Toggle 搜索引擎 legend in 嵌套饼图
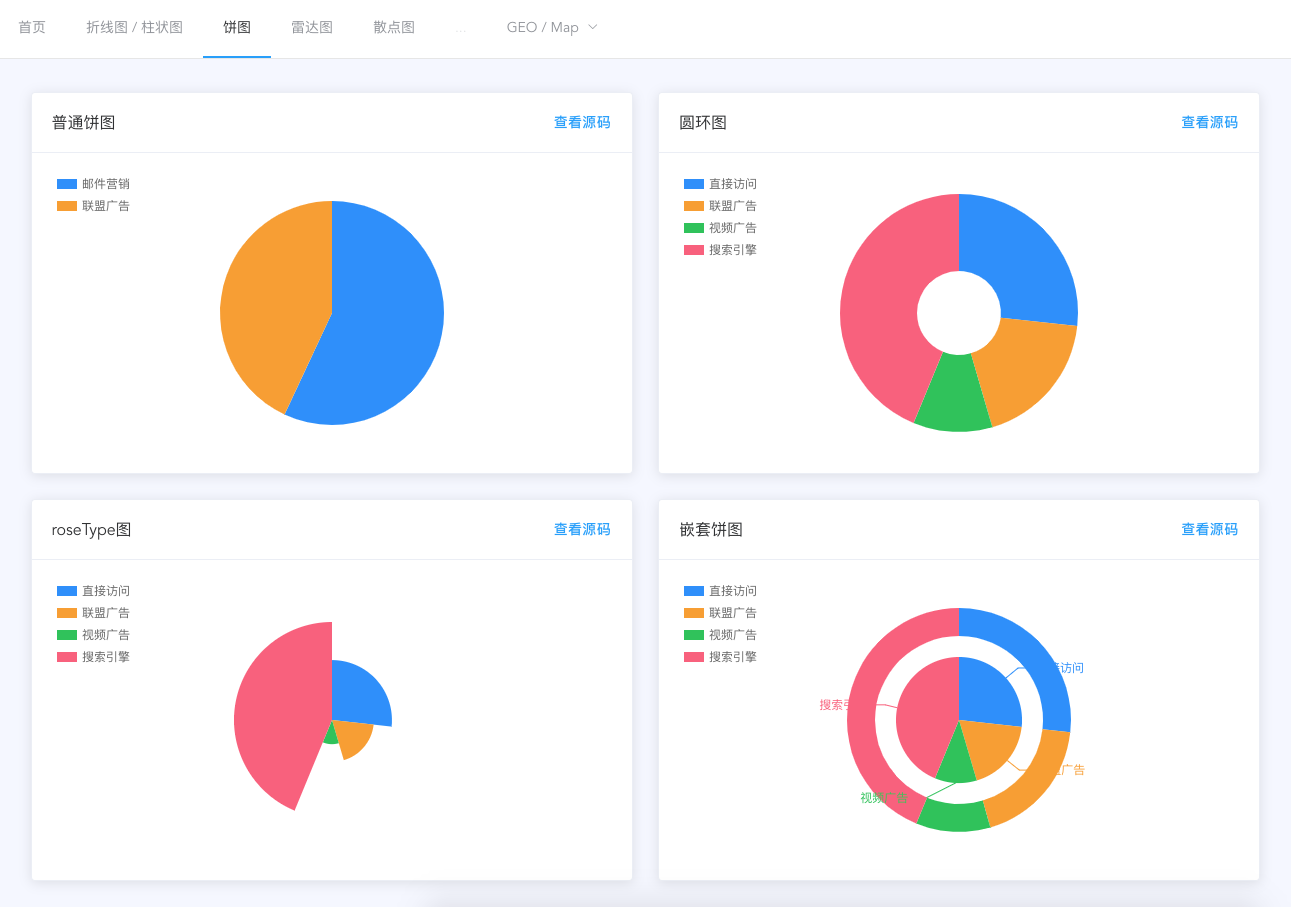 click(x=720, y=657)
